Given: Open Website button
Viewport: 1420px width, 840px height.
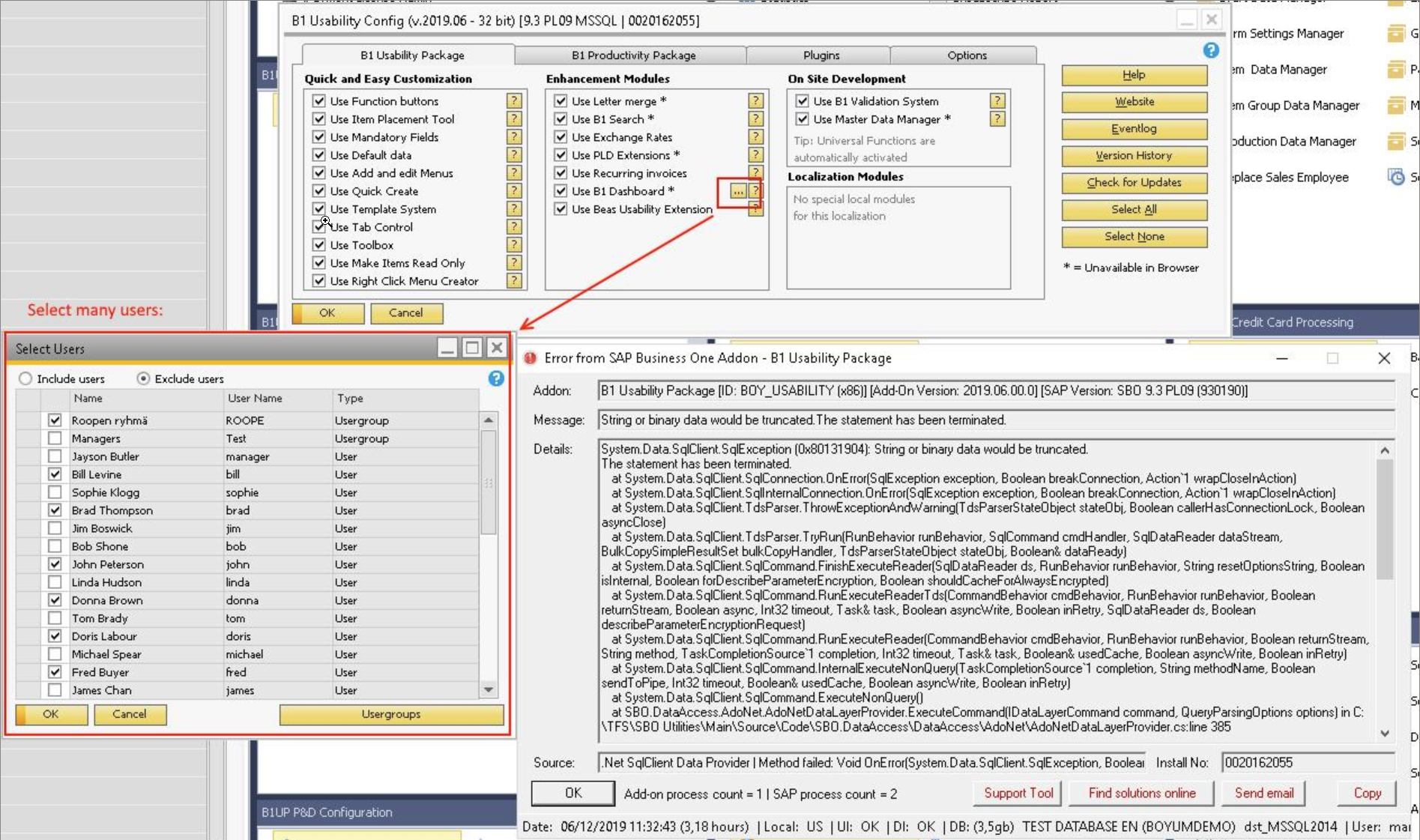Looking at the screenshot, I should point(1134,102).
